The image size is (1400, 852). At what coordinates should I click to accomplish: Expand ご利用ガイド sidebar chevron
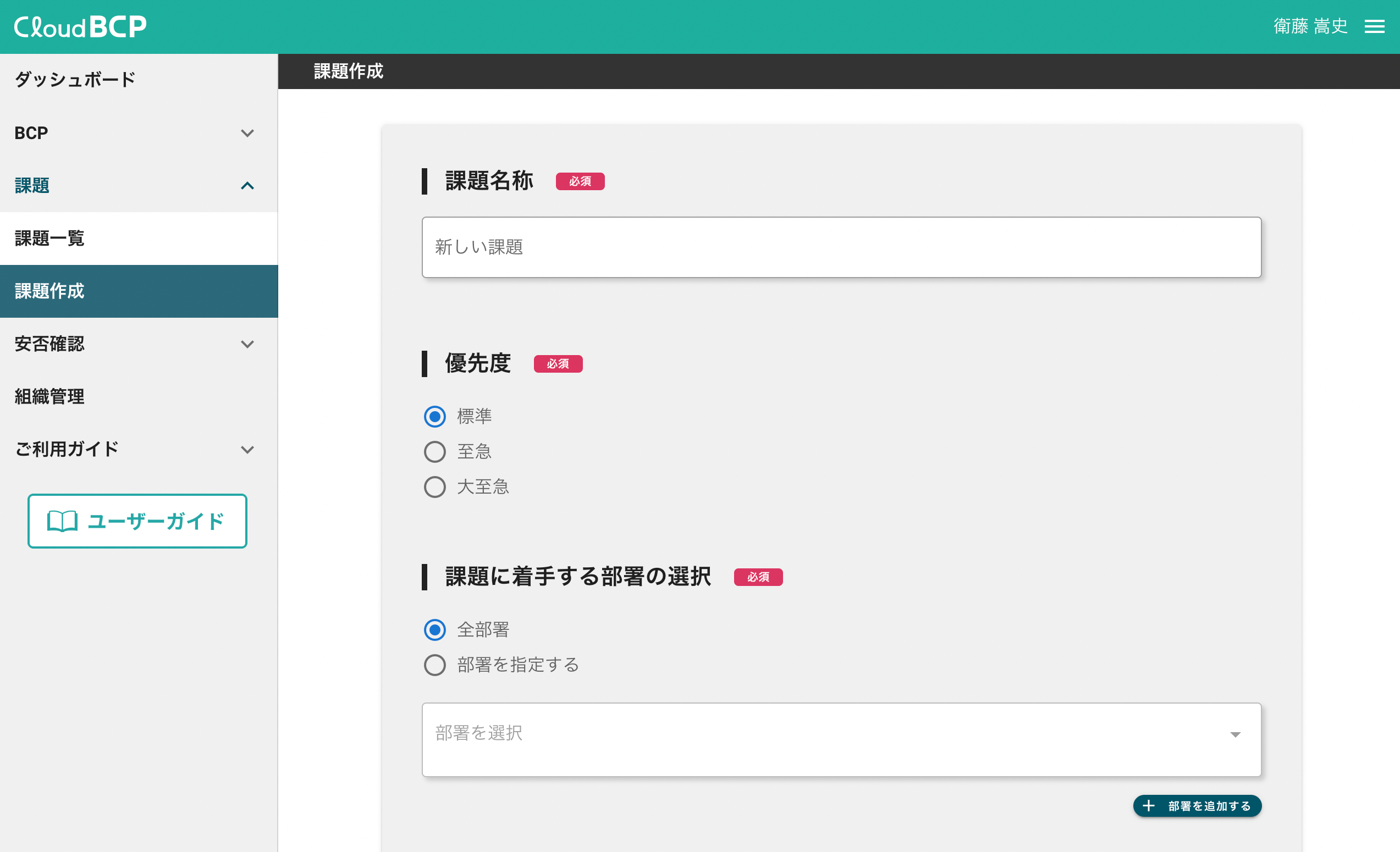click(x=247, y=449)
